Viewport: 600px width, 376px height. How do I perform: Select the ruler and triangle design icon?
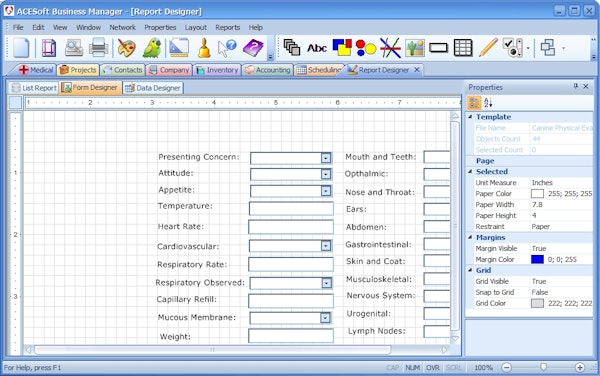click(x=179, y=48)
